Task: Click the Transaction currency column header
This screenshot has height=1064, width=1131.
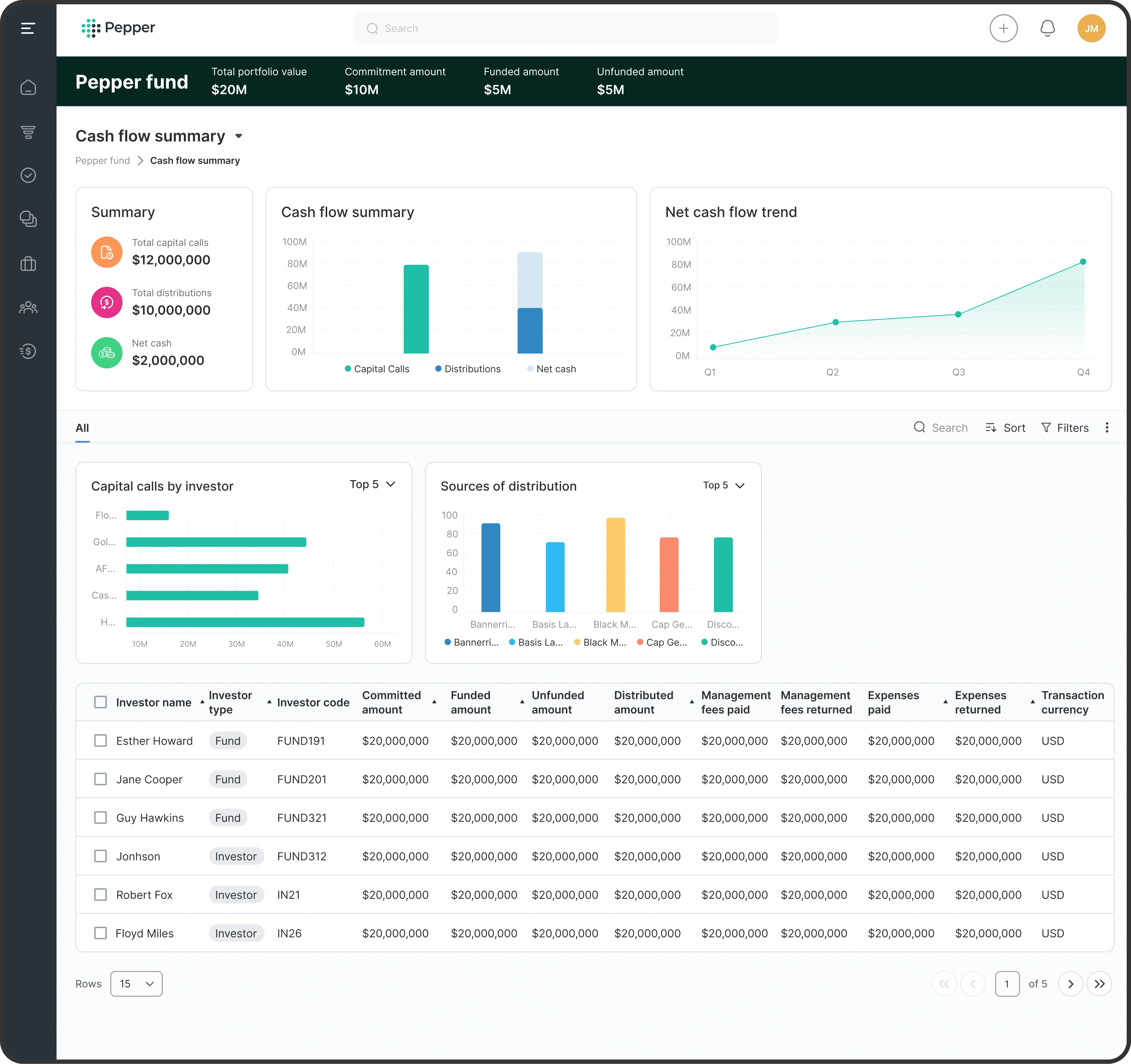Action: tap(1072, 702)
